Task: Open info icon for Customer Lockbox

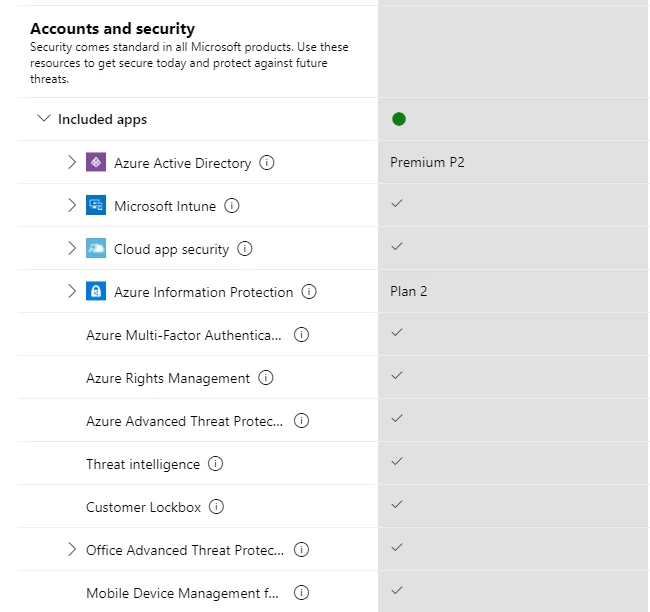Action: point(216,507)
